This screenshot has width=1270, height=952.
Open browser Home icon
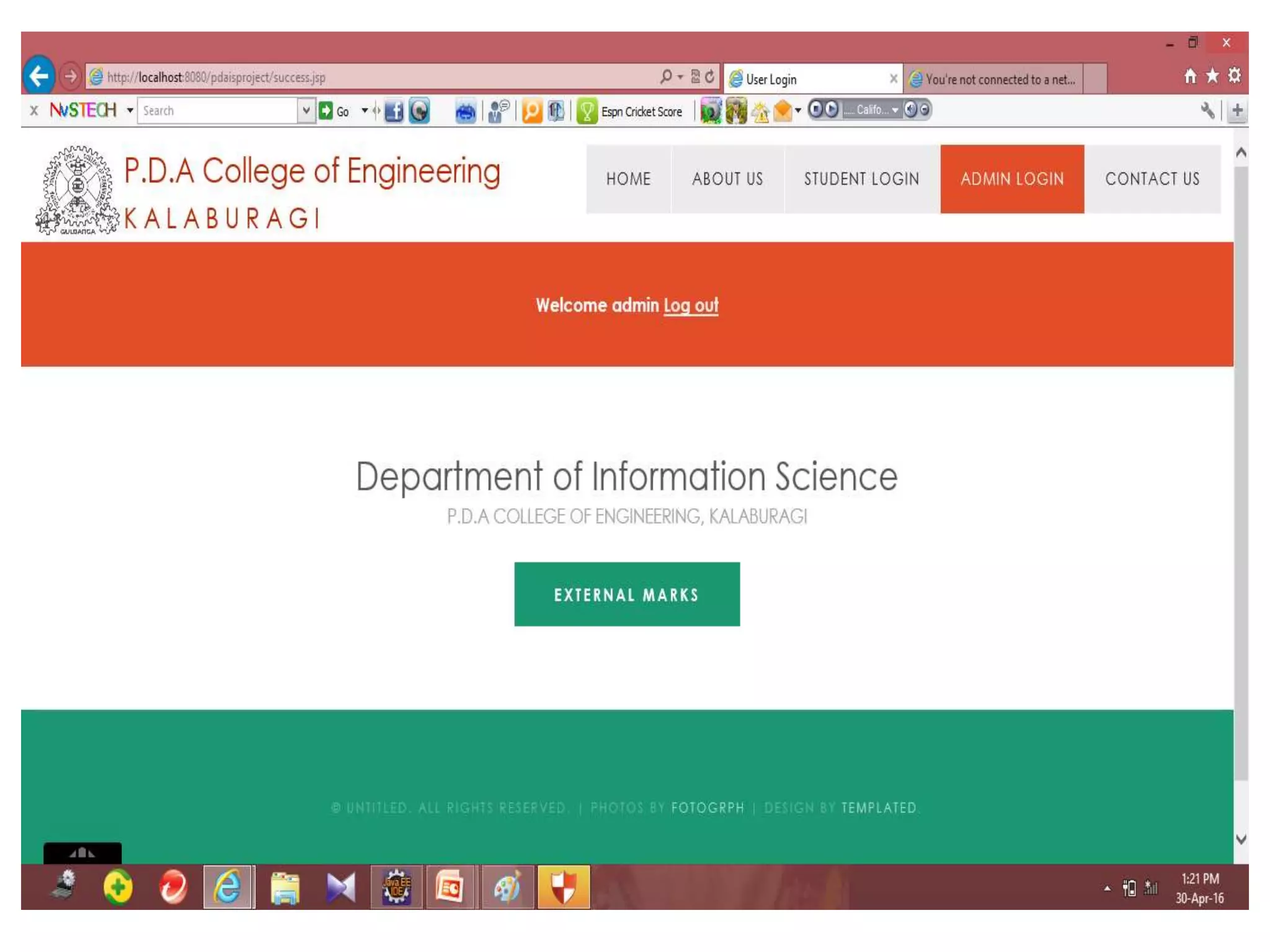pyautogui.click(x=1190, y=76)
